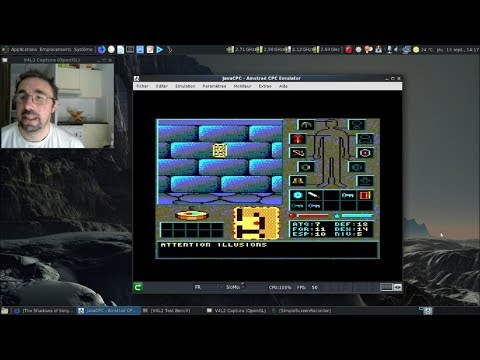
Task: Click the green reset icon in the status bar
Action: pos(138,287)
